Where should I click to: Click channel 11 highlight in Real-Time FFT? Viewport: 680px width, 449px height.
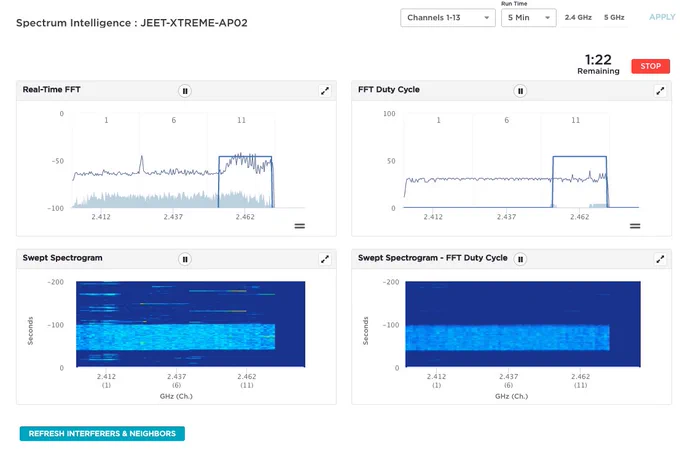[245, 182]
